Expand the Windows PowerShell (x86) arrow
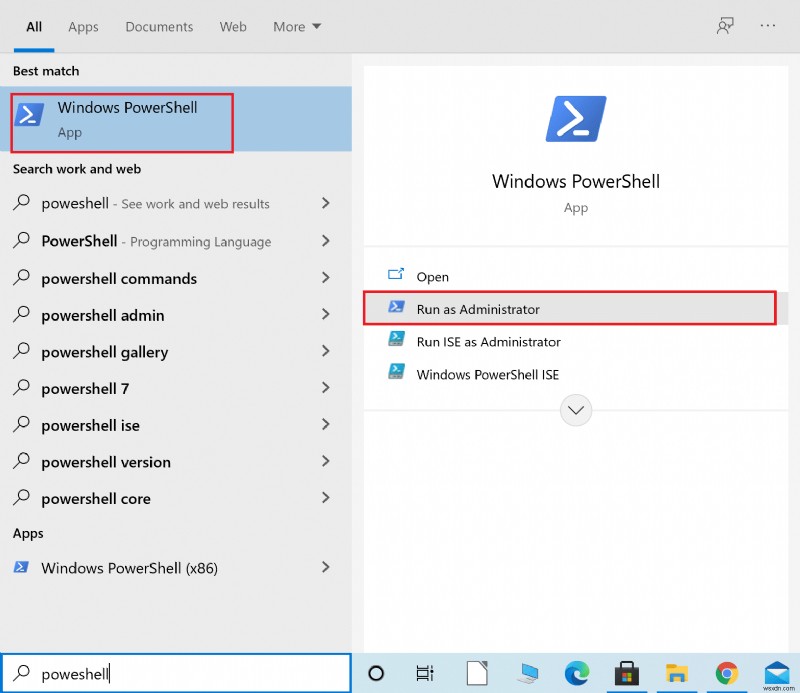 pos(326,567)
